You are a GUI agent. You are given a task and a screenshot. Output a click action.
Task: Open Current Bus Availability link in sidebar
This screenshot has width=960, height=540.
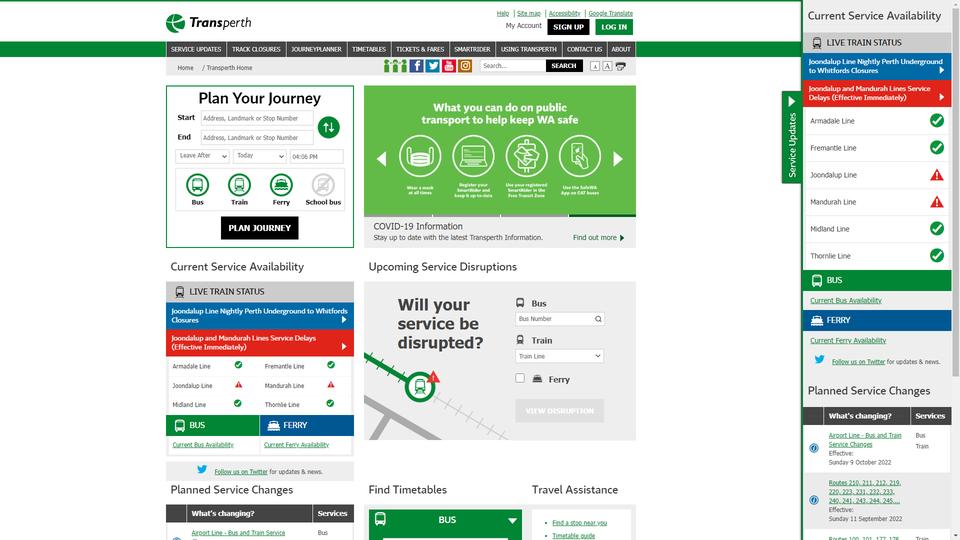click(846, 301)
